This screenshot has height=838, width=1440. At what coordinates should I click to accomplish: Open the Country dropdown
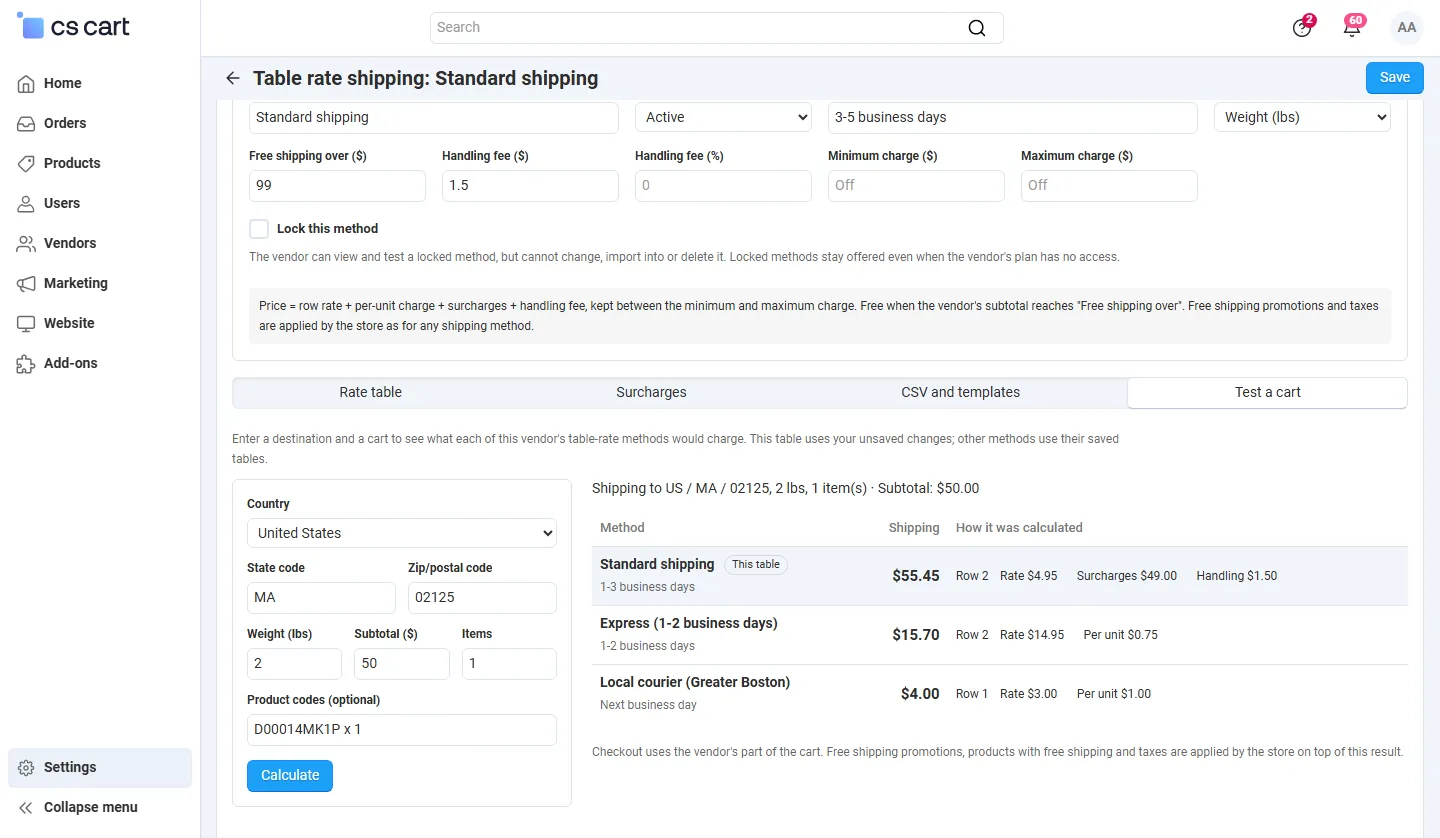402,533
